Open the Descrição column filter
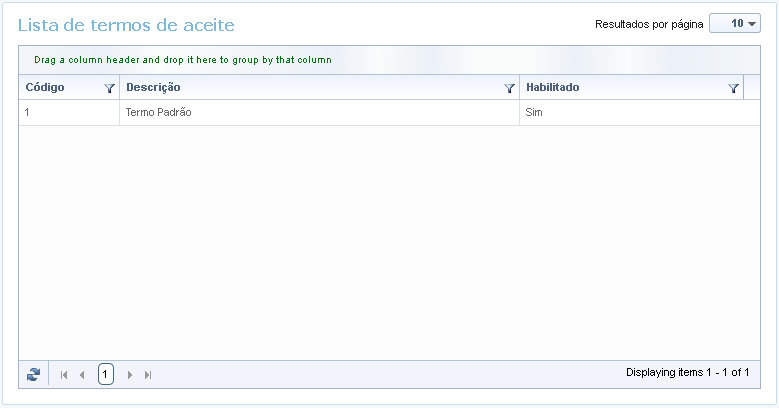779x408 pixels. coord(509,88)
